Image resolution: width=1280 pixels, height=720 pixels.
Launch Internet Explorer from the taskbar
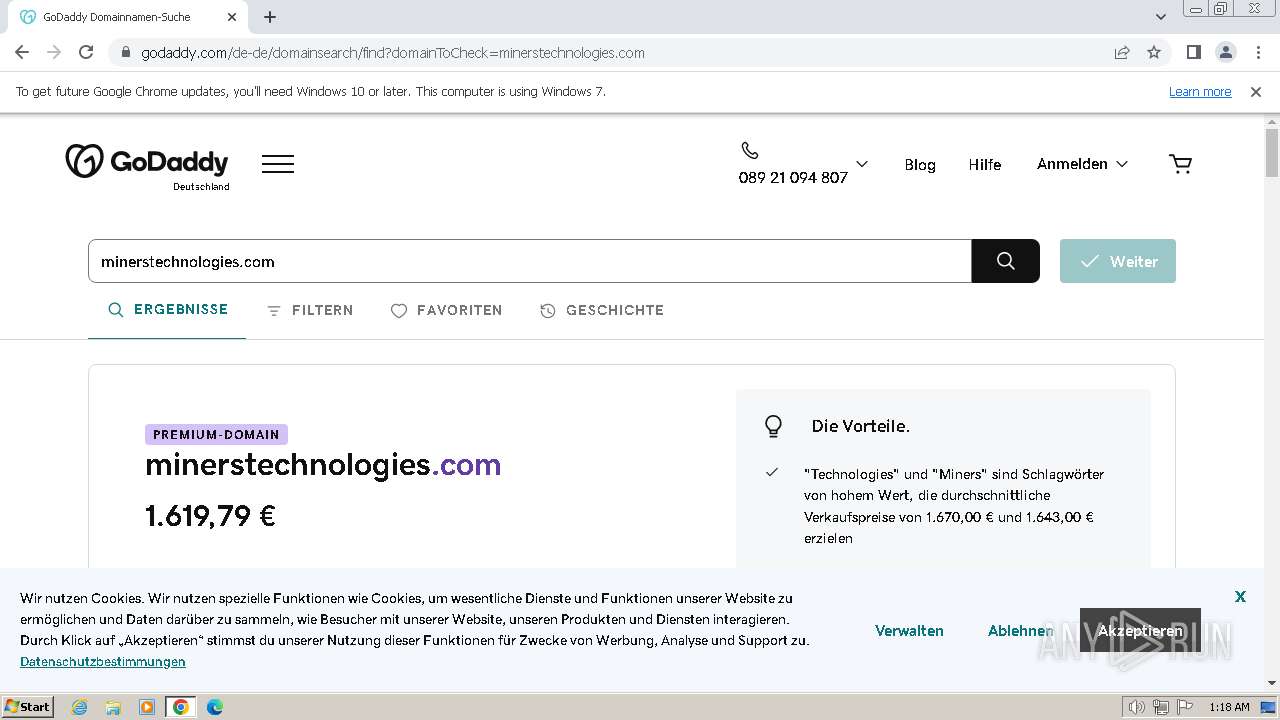click(80, 707)
